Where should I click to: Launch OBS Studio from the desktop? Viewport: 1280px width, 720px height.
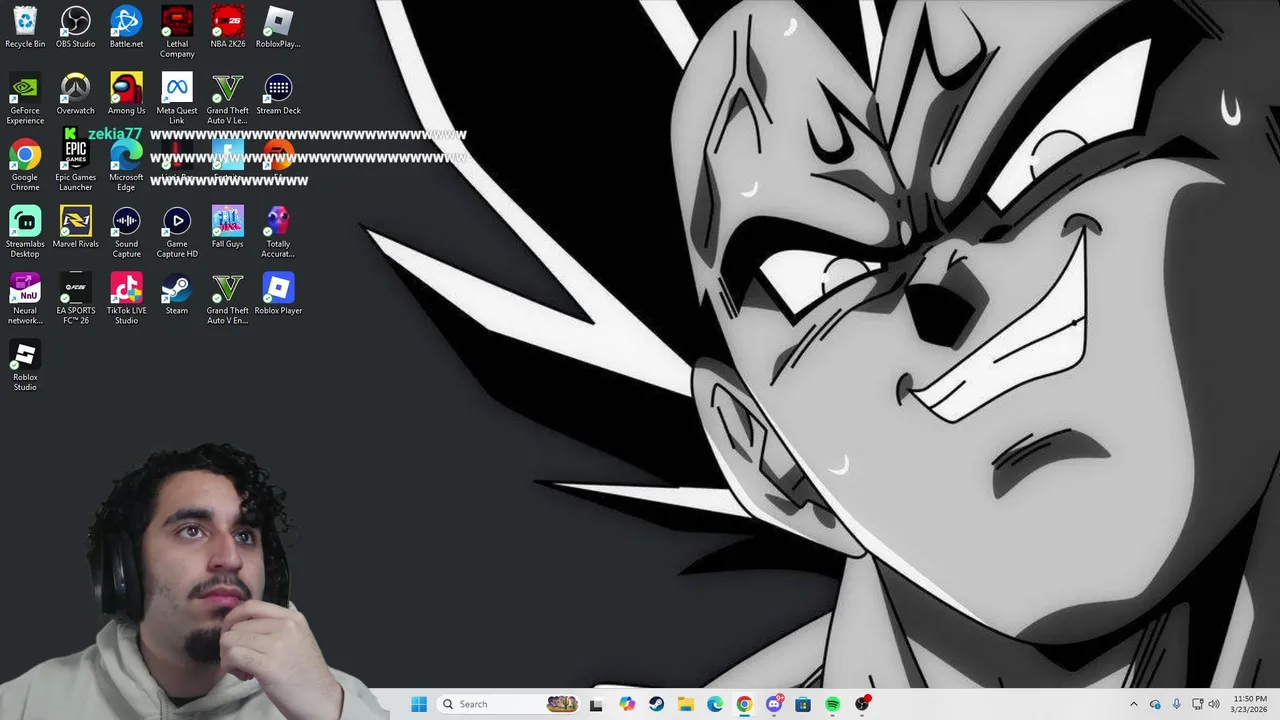point(76,28)
